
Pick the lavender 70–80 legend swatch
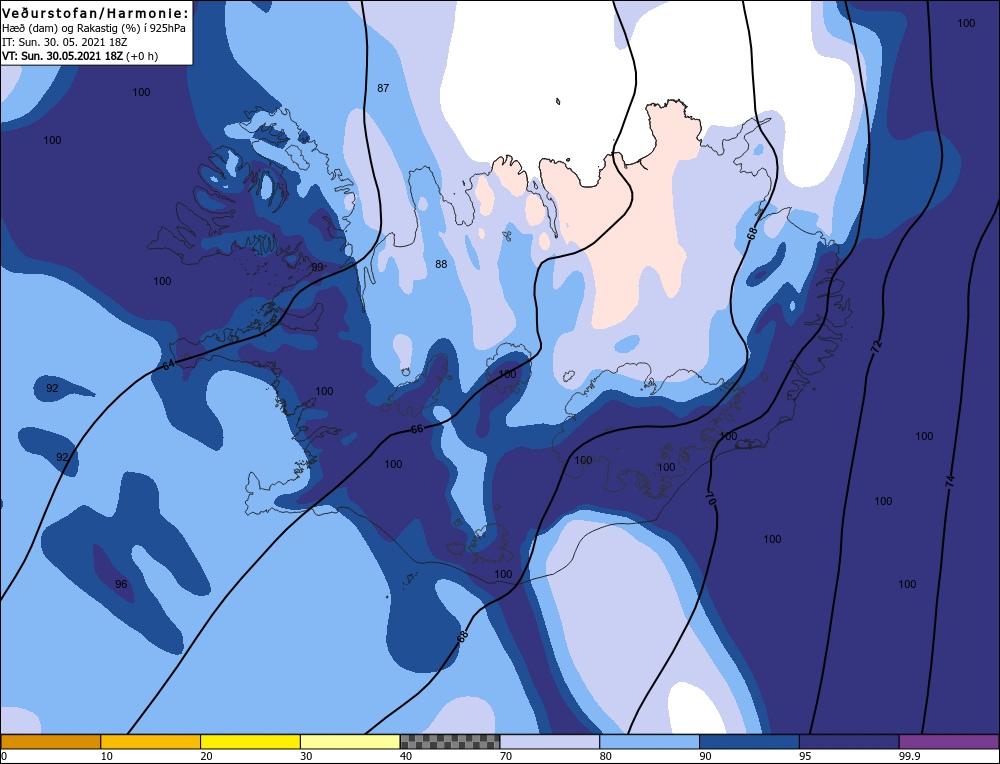[x=550, y=742]
